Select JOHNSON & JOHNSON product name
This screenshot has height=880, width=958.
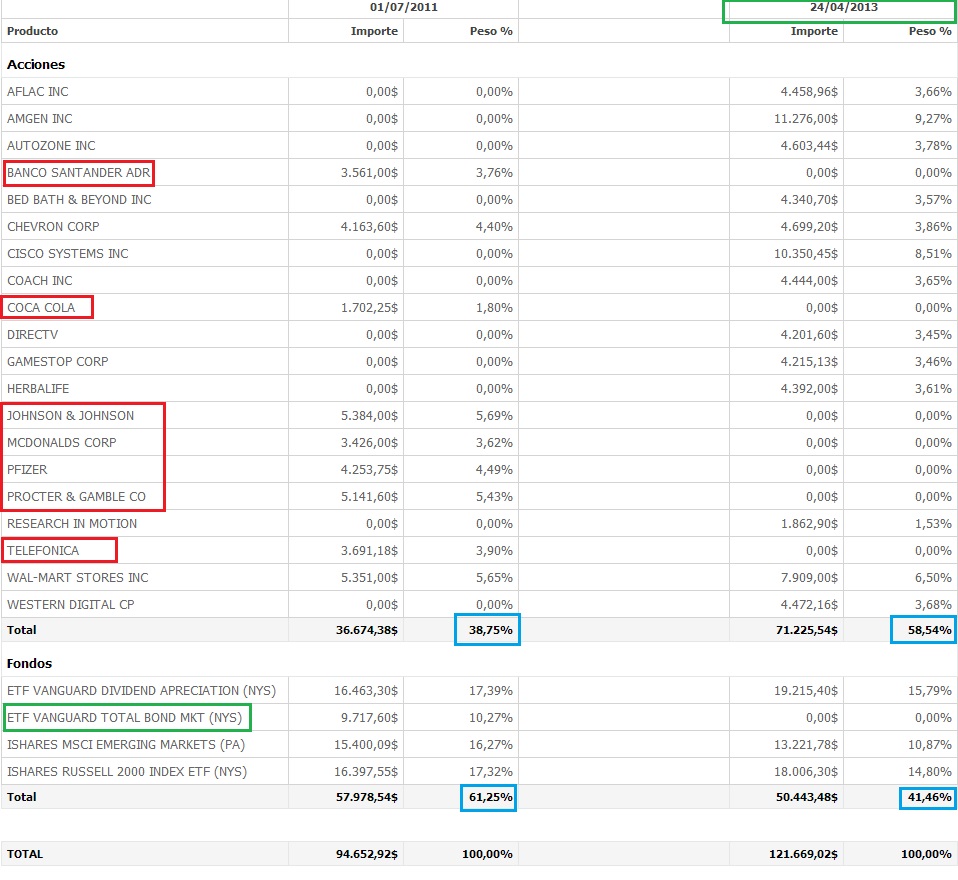click(70, 416)
